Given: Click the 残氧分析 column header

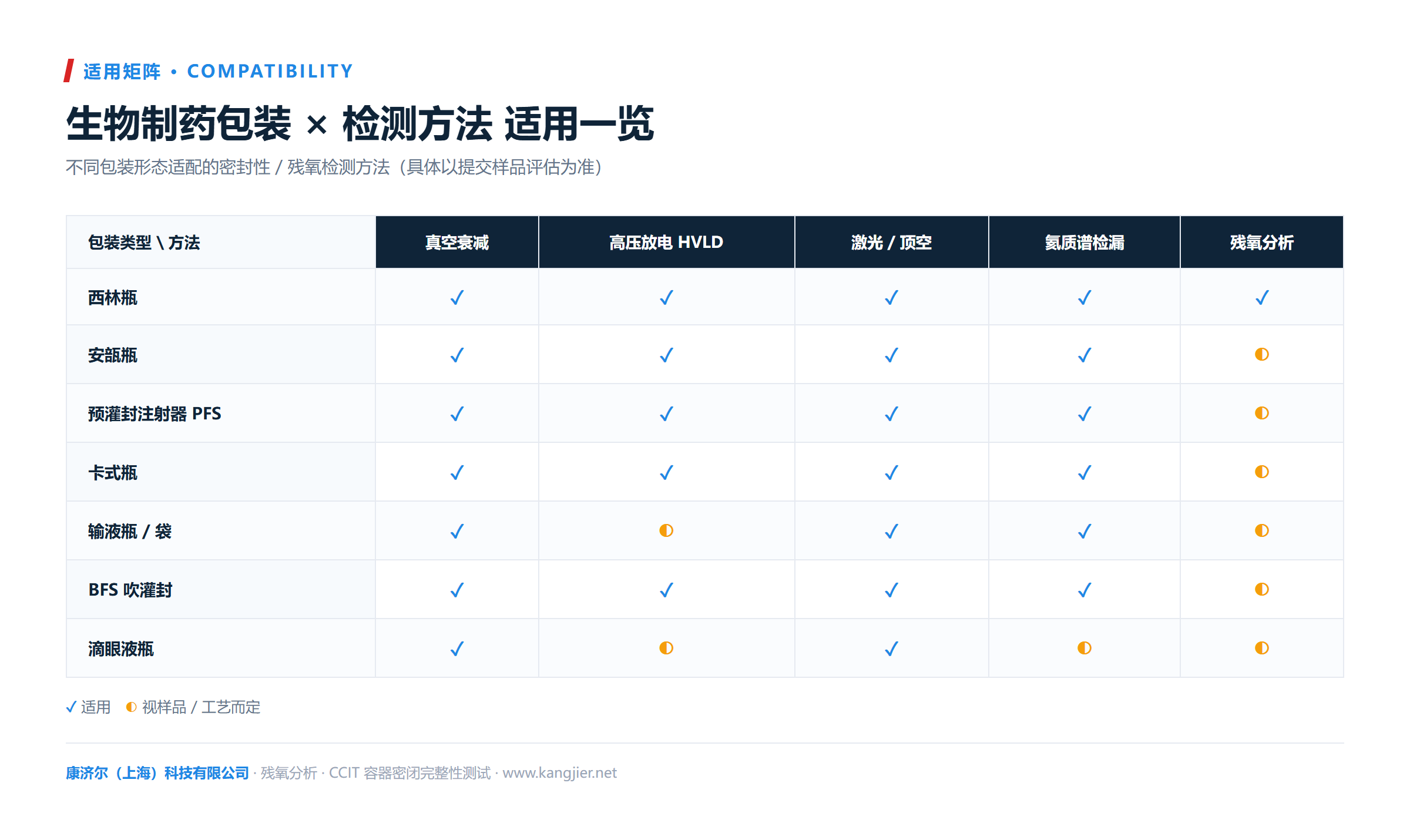Looking at the screenshot, I should (x=1261, y=242).
